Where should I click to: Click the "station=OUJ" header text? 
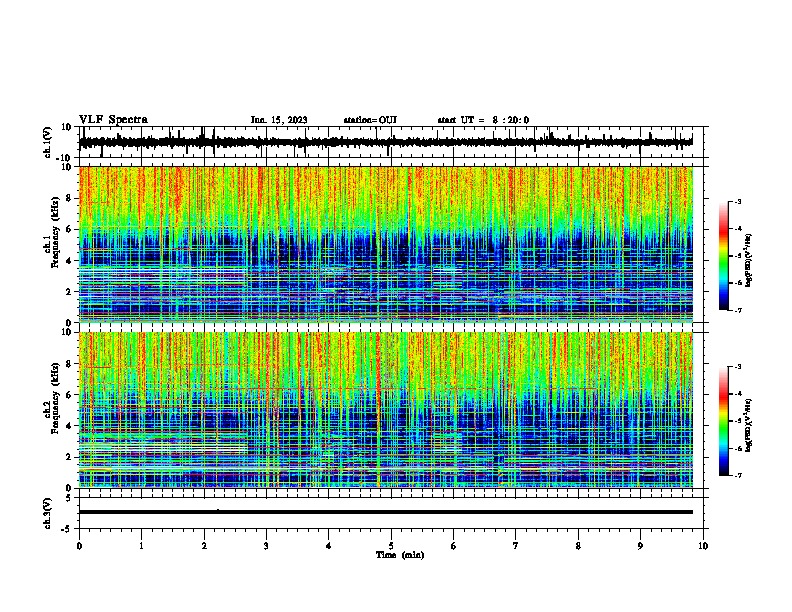[x=370, y=120]
